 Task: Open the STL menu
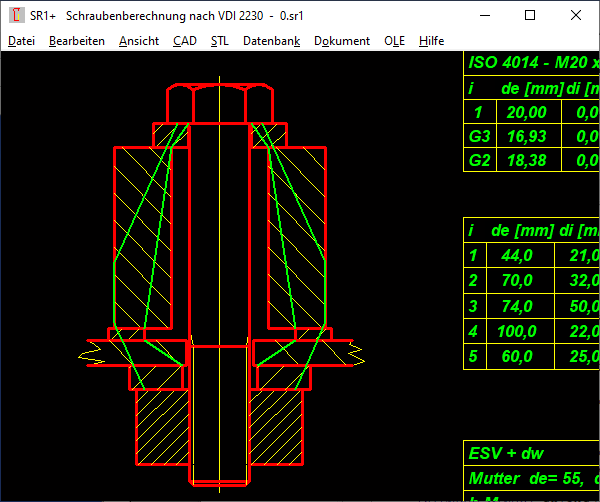[219, 41]
